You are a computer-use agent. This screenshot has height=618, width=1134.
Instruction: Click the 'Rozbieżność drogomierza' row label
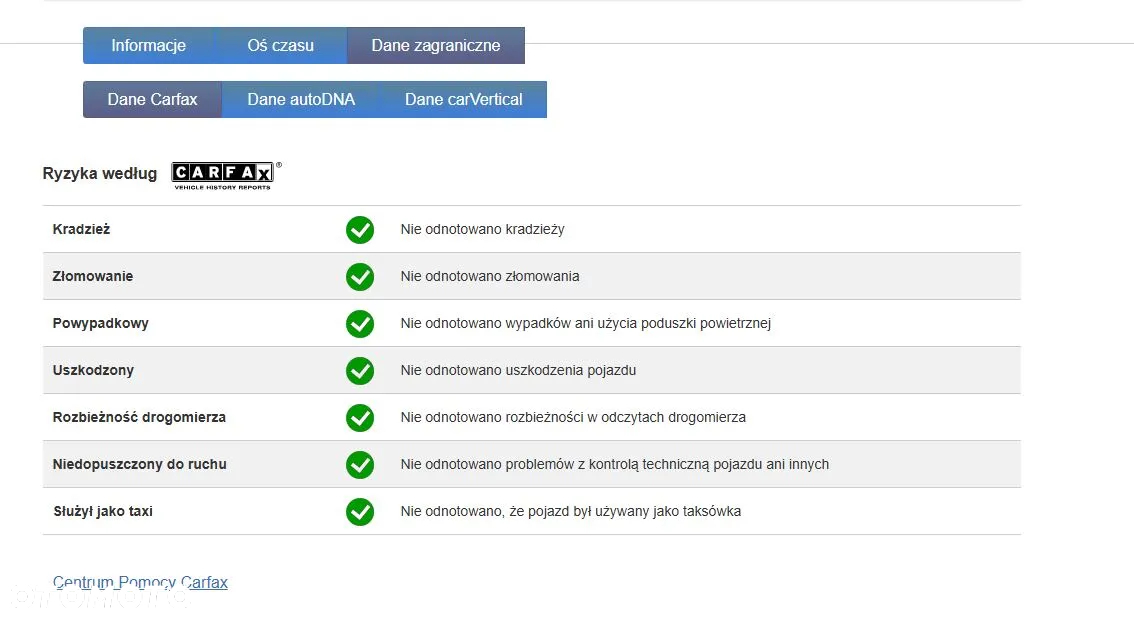tap(139, 417)
